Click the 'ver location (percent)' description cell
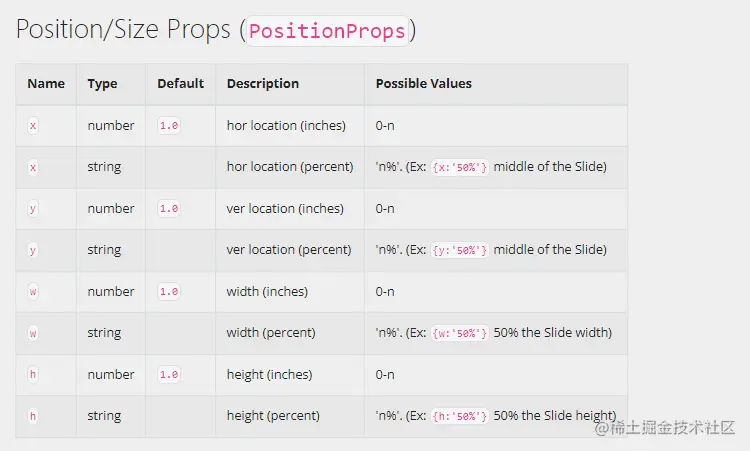 click(289, 250)
